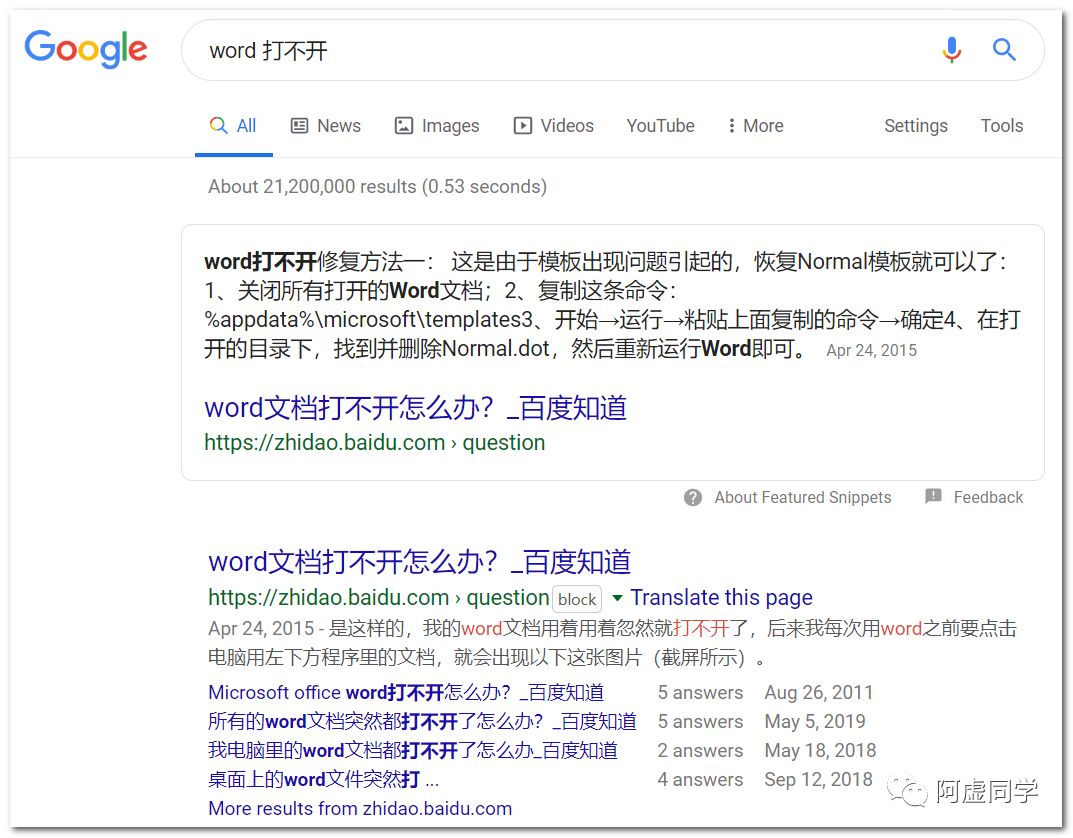The width and height of the screenshot is (1073, 838).
Task: Click "4 answers" in the Sep 12, 2018 row
Action: [700, 779]
